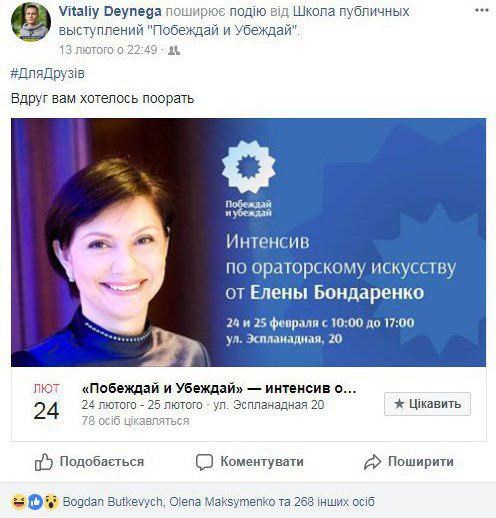This screenshot has width=496, height=518.
Task: Click the Коментувати speech bubble icon
Action: click(204, 462)
